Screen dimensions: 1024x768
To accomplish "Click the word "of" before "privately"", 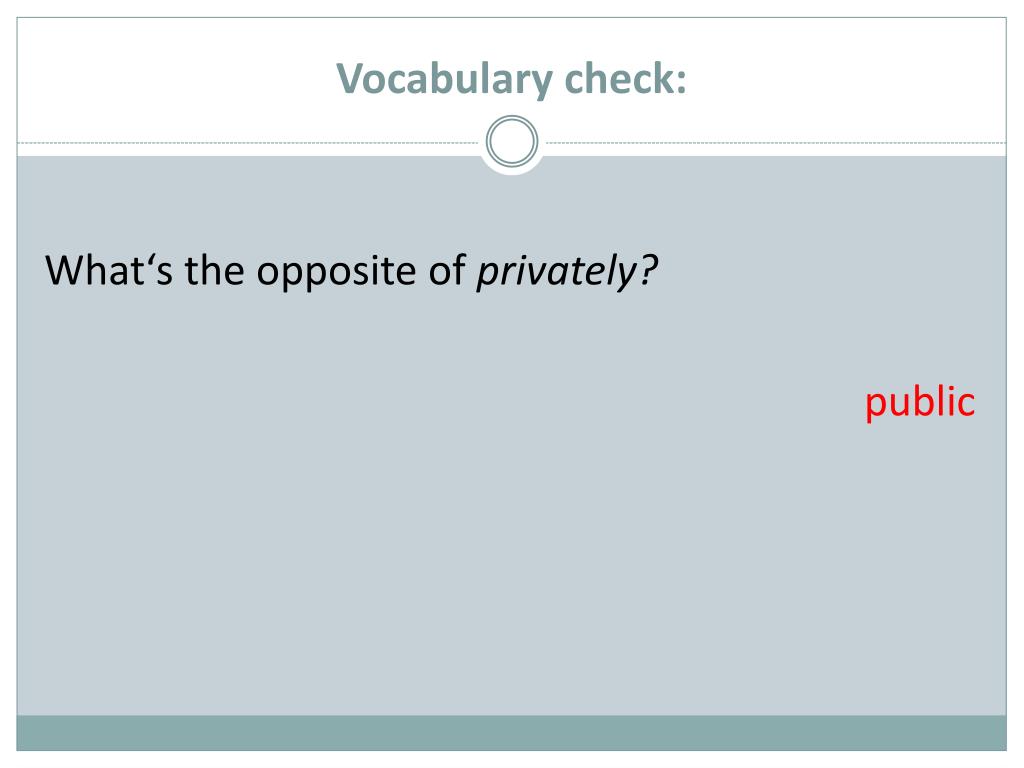I will [447, 270].
